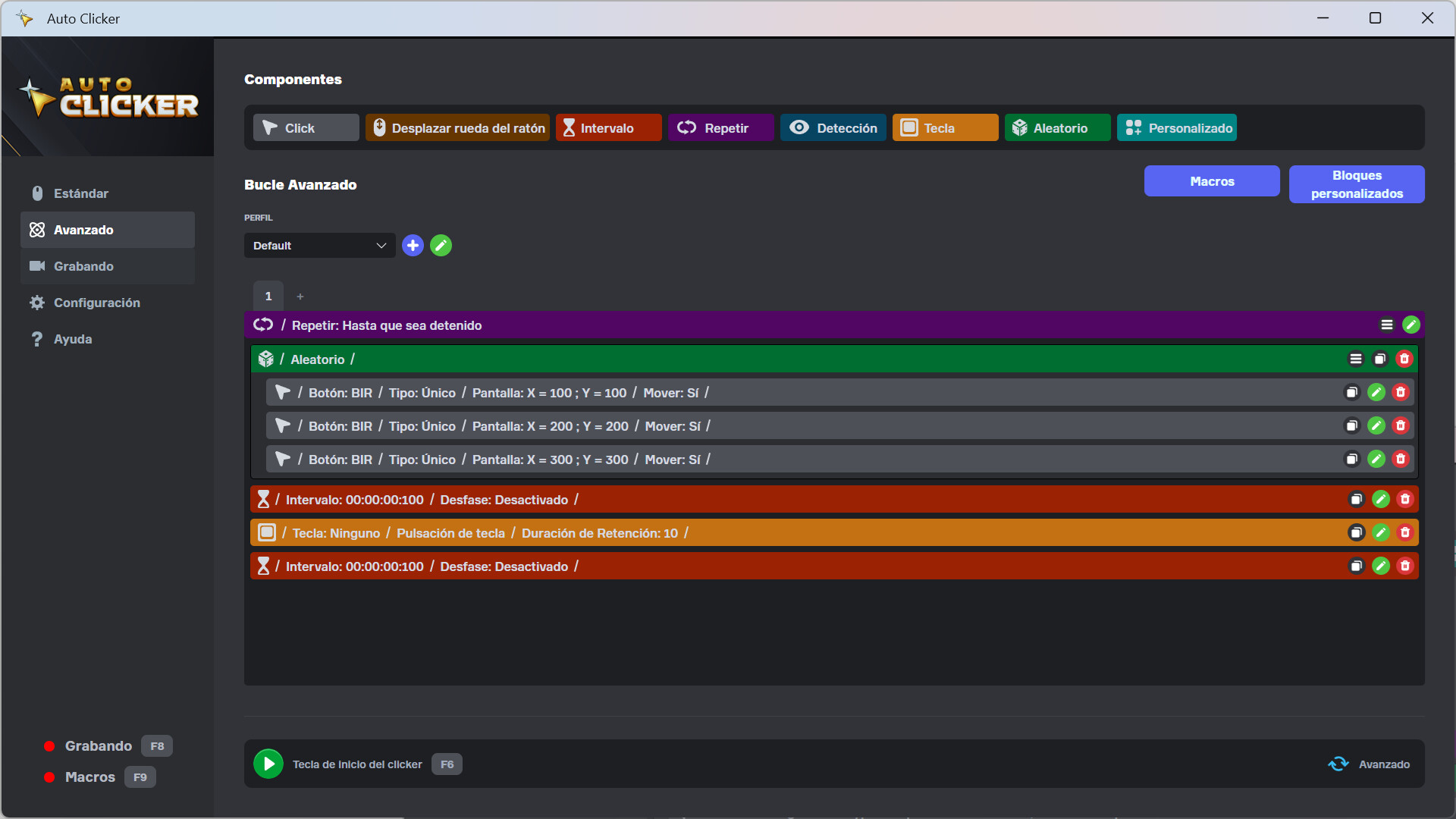The width and height of the screenshot is (1456, 819).
Task: Edit the X = 200 click row
Action: [1376, 426]
